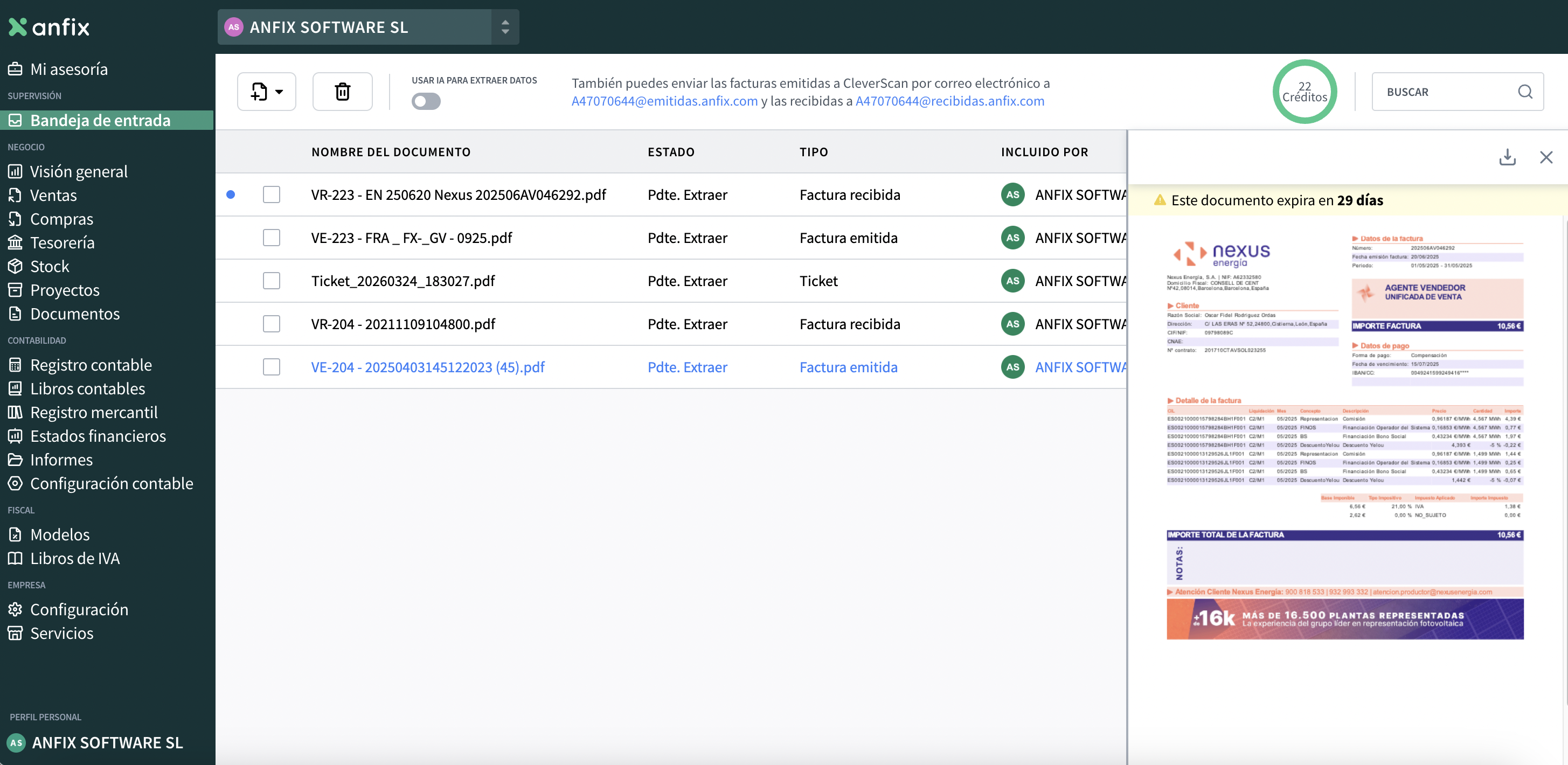Screen dimensions: 1568x765
Task: Click the emitidas.anfix.com email link
Action: pos(664,101)
